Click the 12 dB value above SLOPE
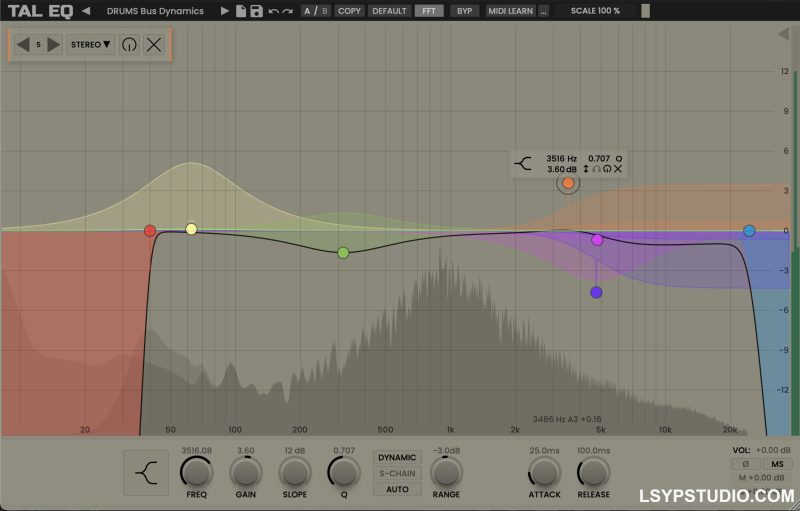The height and width of the screenshot is (511, 800). (x=295, y=450)
